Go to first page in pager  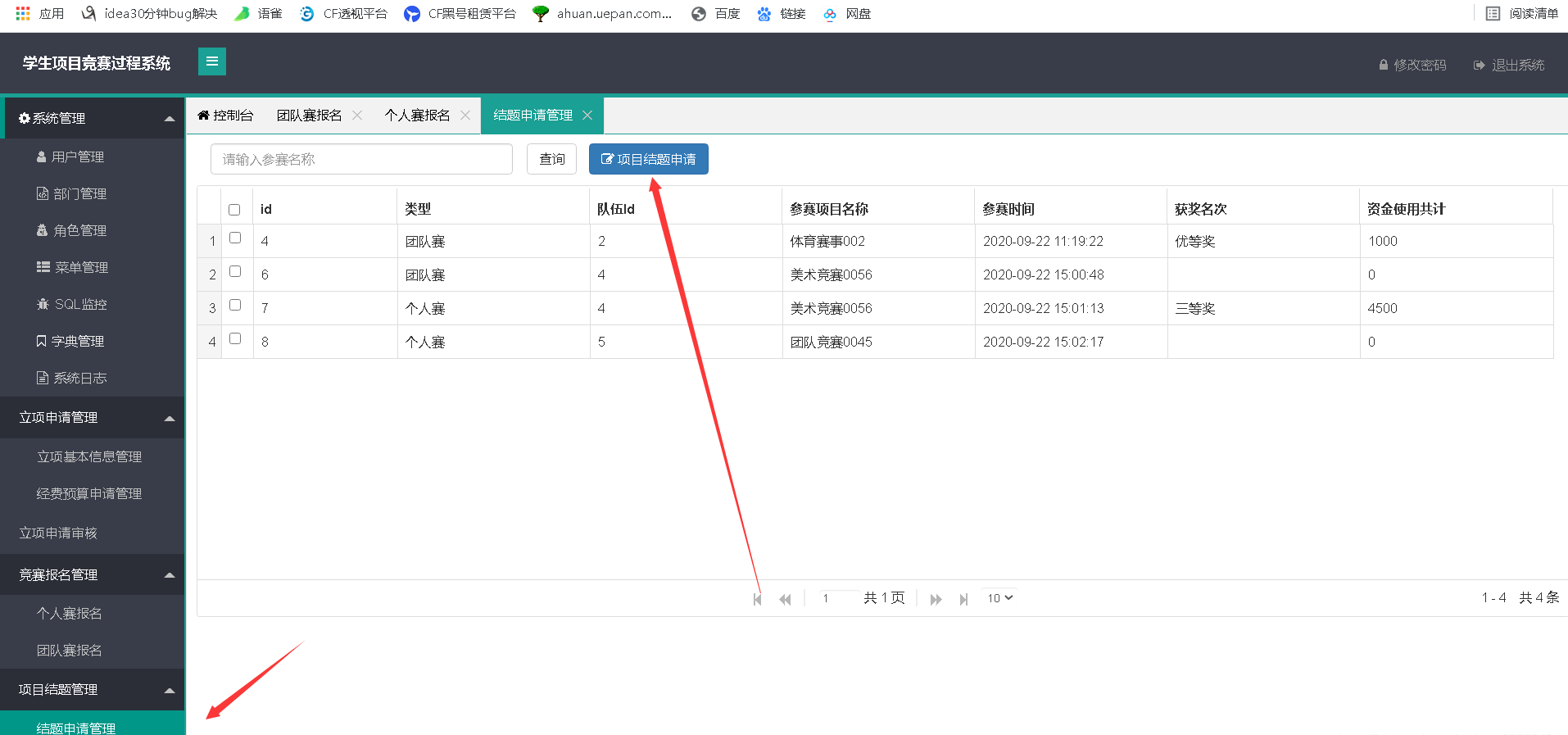pos(758,599)
